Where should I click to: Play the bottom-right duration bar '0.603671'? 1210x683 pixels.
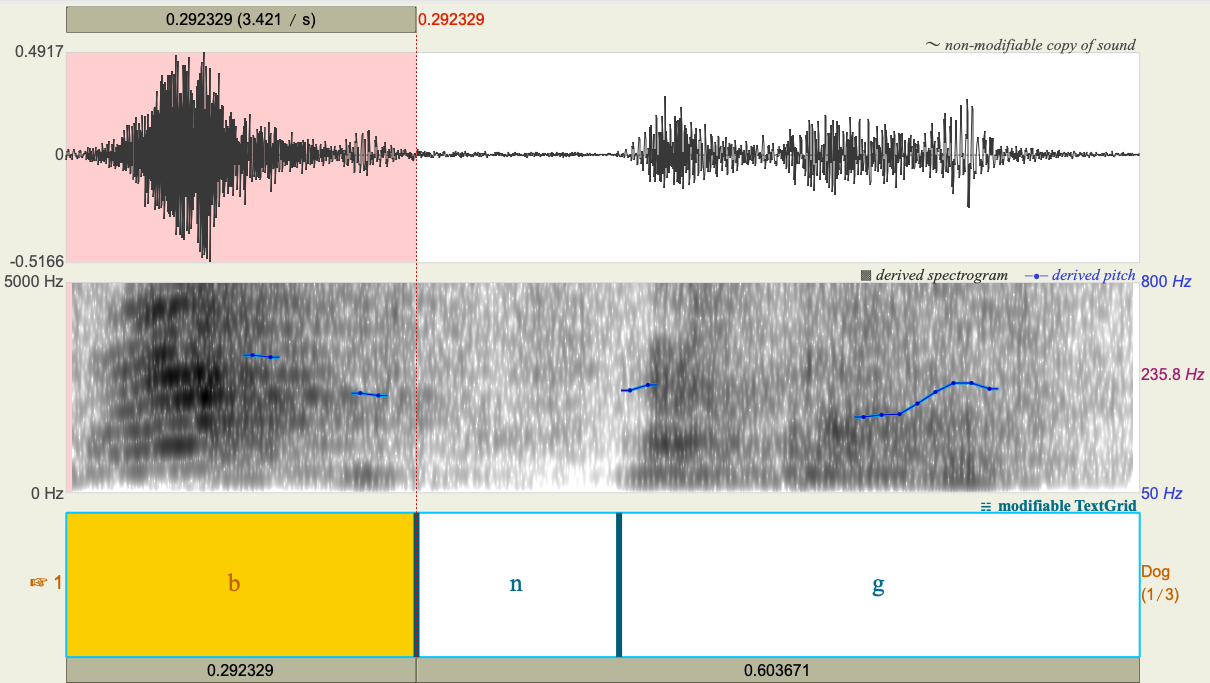tap(778, 668)
